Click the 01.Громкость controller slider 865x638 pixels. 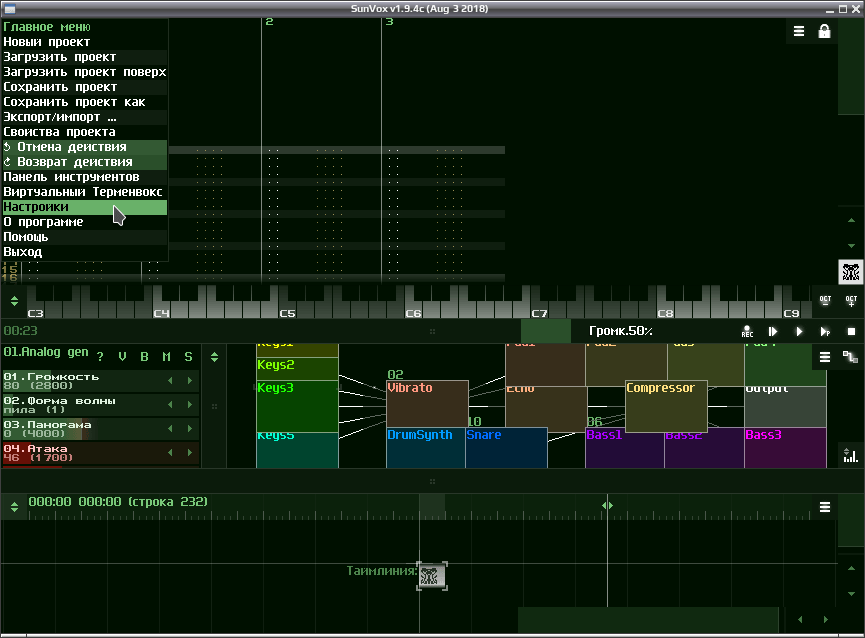pos(100,380)
